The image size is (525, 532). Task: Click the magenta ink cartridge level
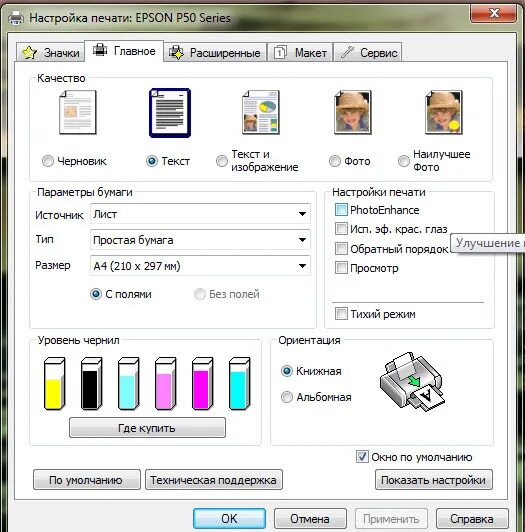tap(202, 383)
